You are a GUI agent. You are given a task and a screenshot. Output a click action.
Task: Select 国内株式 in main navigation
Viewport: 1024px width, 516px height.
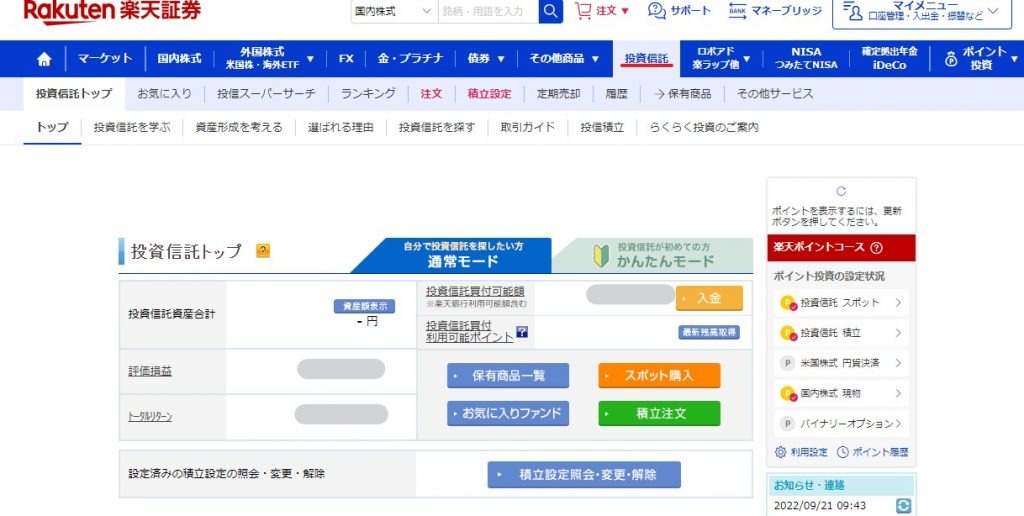[x=179, y=59]
